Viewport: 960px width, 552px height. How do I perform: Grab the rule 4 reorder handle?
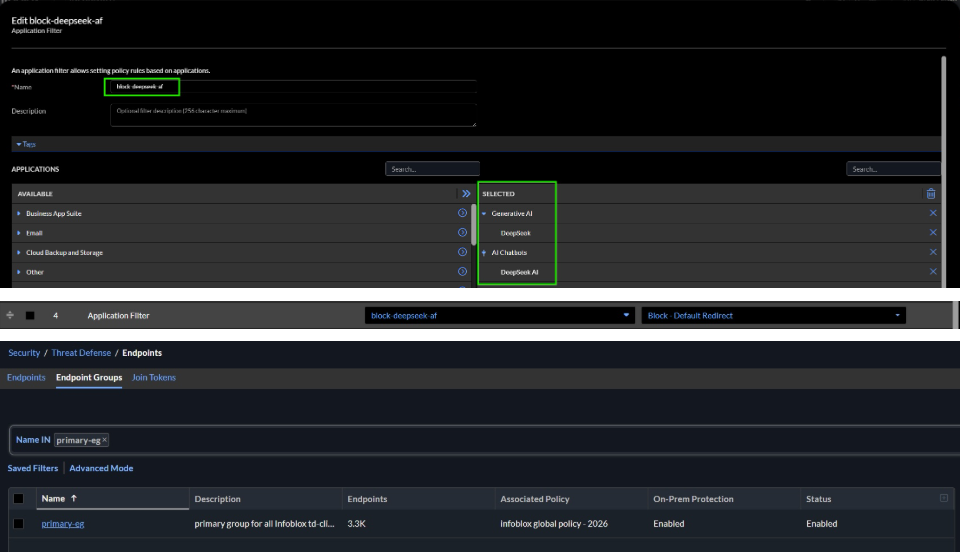pyautogui.click(x=10, y=315)
